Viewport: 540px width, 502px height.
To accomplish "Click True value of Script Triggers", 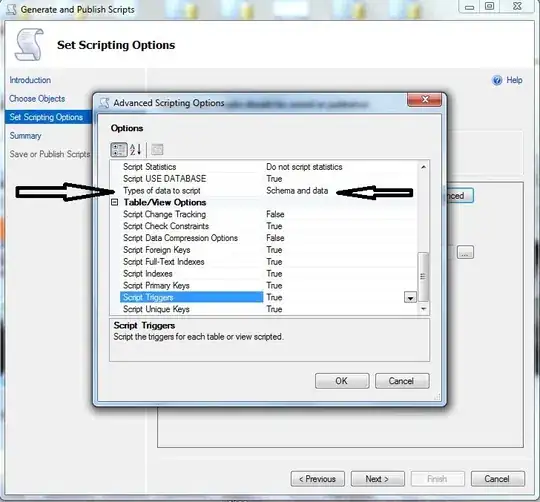I will pyautogui.click(x=274, y=297).
